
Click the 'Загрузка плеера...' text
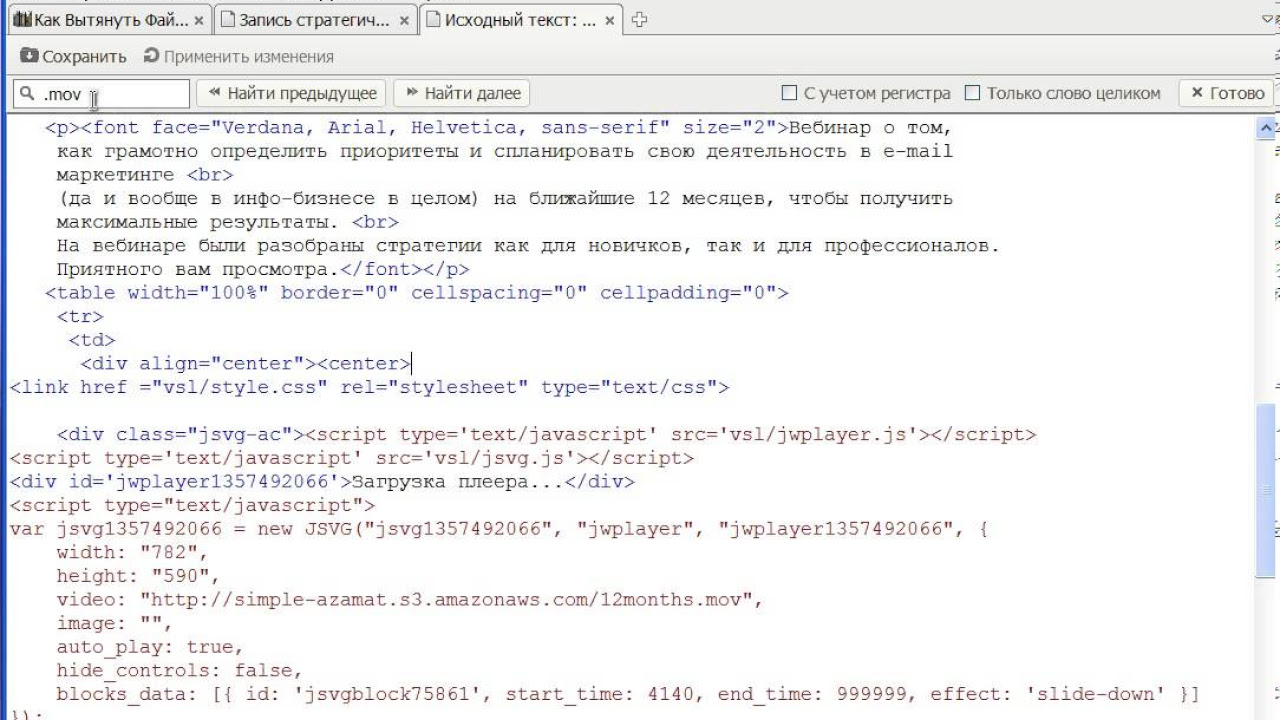coord(458,482)
